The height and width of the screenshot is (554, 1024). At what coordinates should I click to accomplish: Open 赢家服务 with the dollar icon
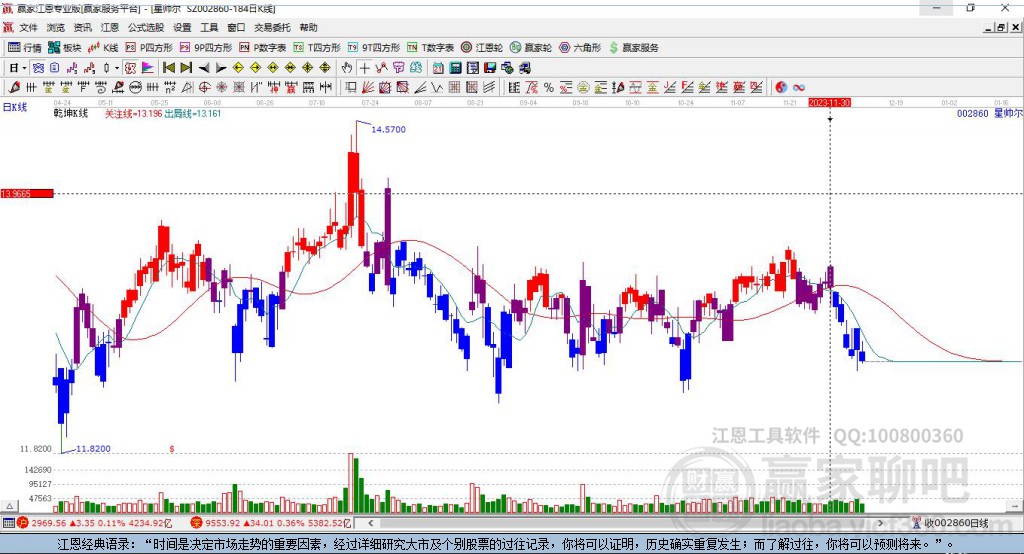click(x=633, y=48)
